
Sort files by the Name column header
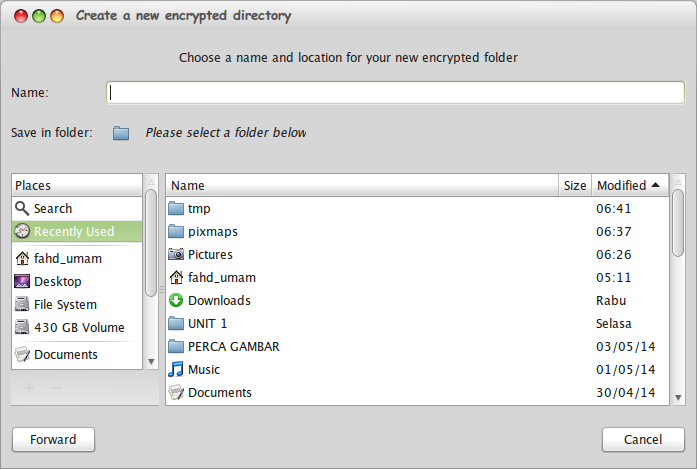pos(360,185)
